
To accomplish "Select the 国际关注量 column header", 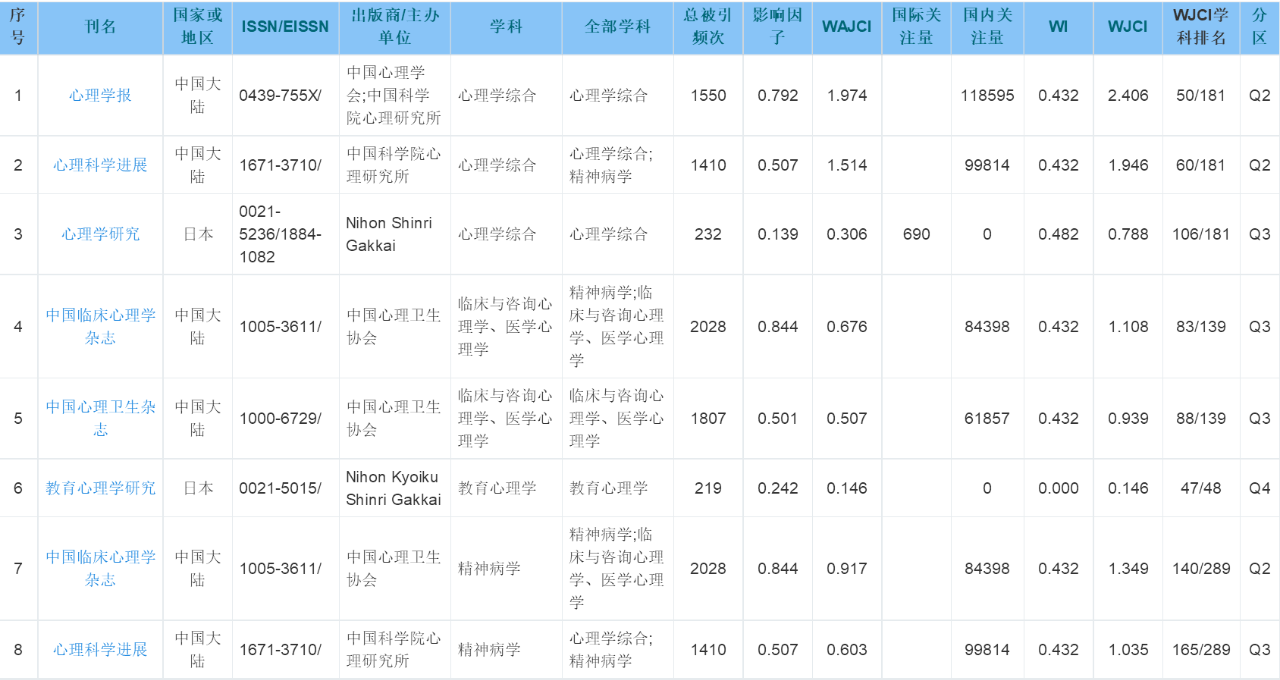I will [916, 27].
